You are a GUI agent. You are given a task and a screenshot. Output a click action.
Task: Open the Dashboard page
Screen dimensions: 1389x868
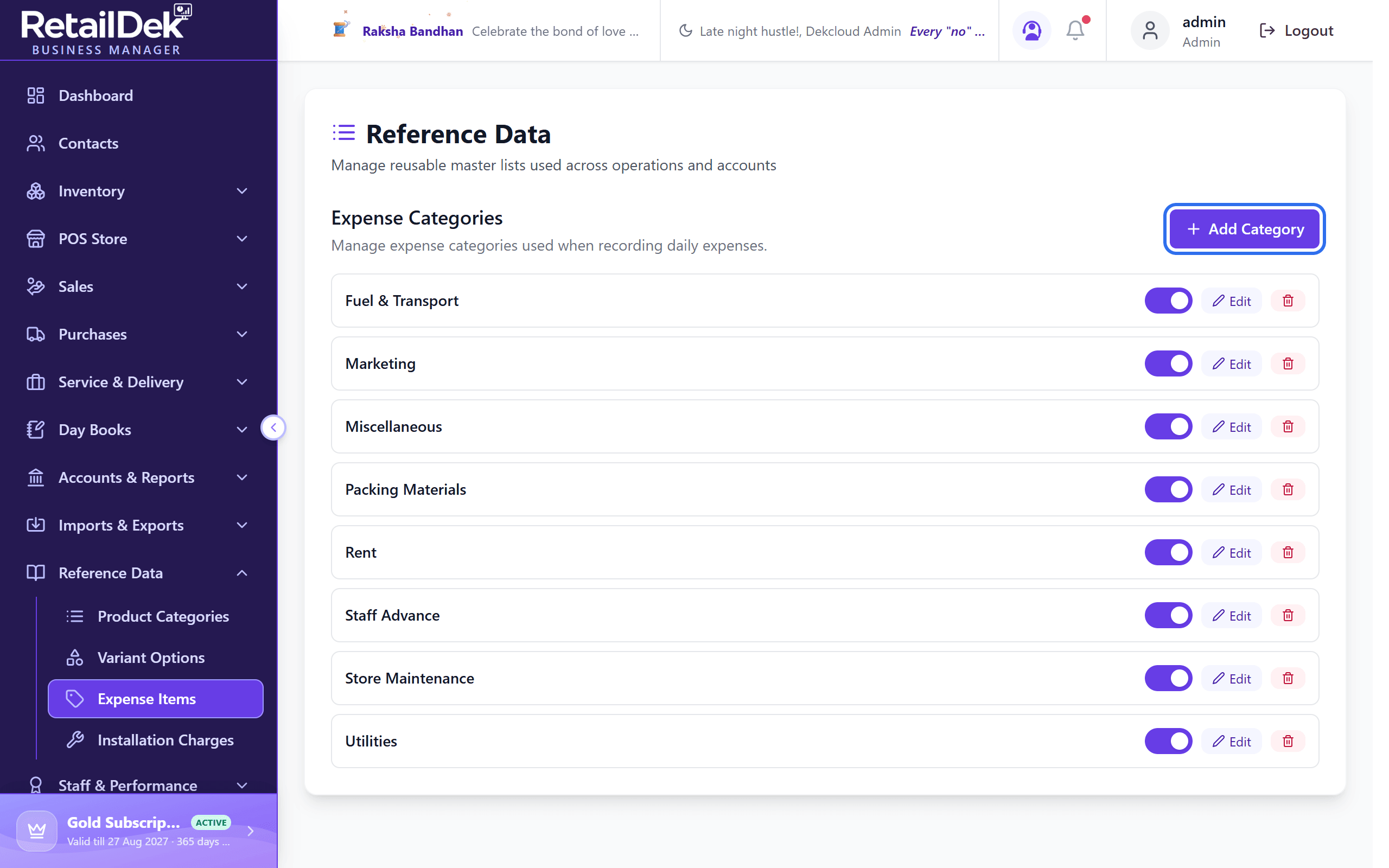click(138, 95)
